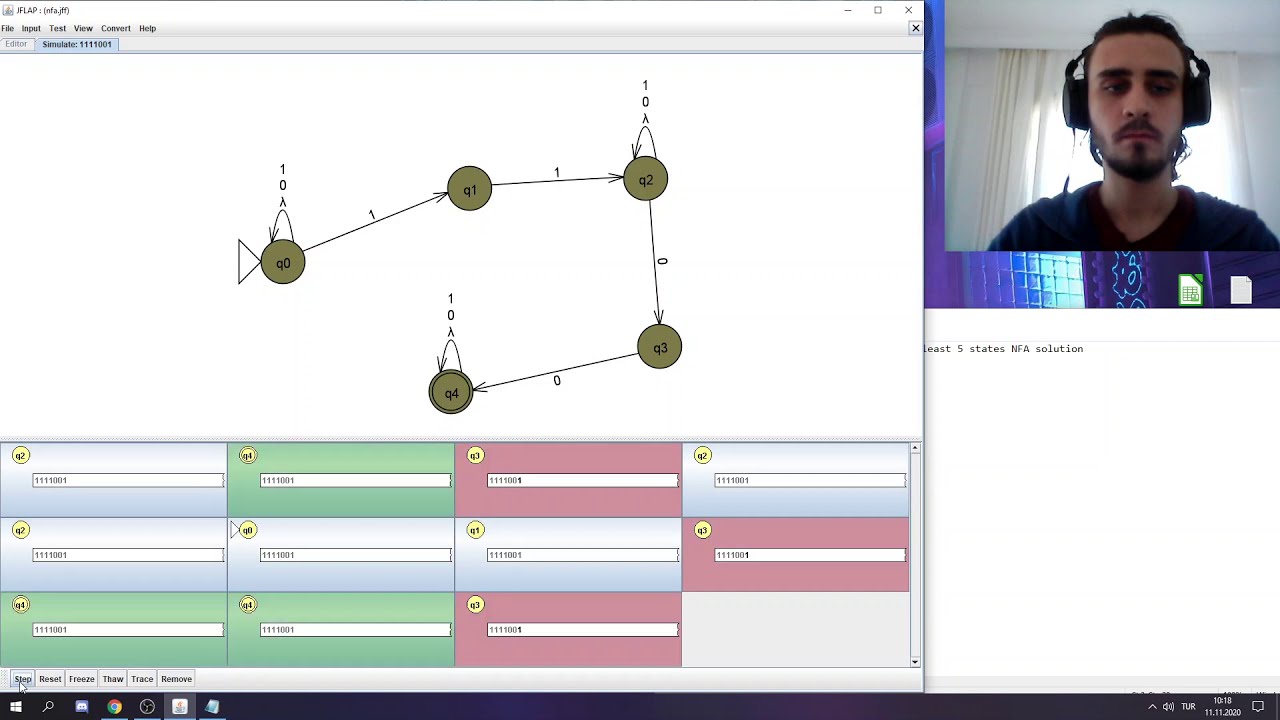Image resolution: width=1280 pixels, height=720 pixels.
Task: Click the self-loop label above q2
Action: click(x=645, y=102)
